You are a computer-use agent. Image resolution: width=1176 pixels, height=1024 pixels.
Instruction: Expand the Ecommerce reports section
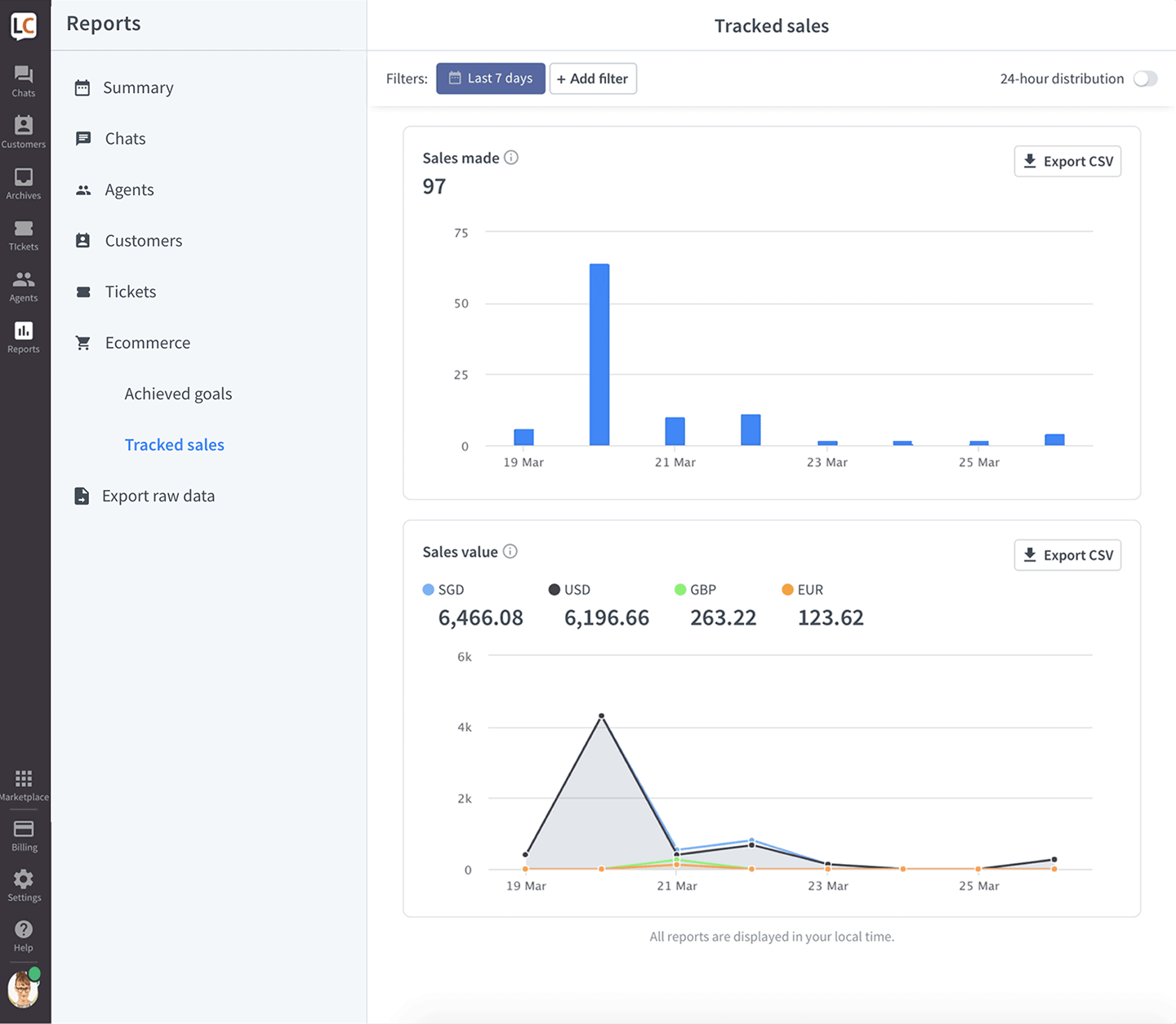point(147,343)
